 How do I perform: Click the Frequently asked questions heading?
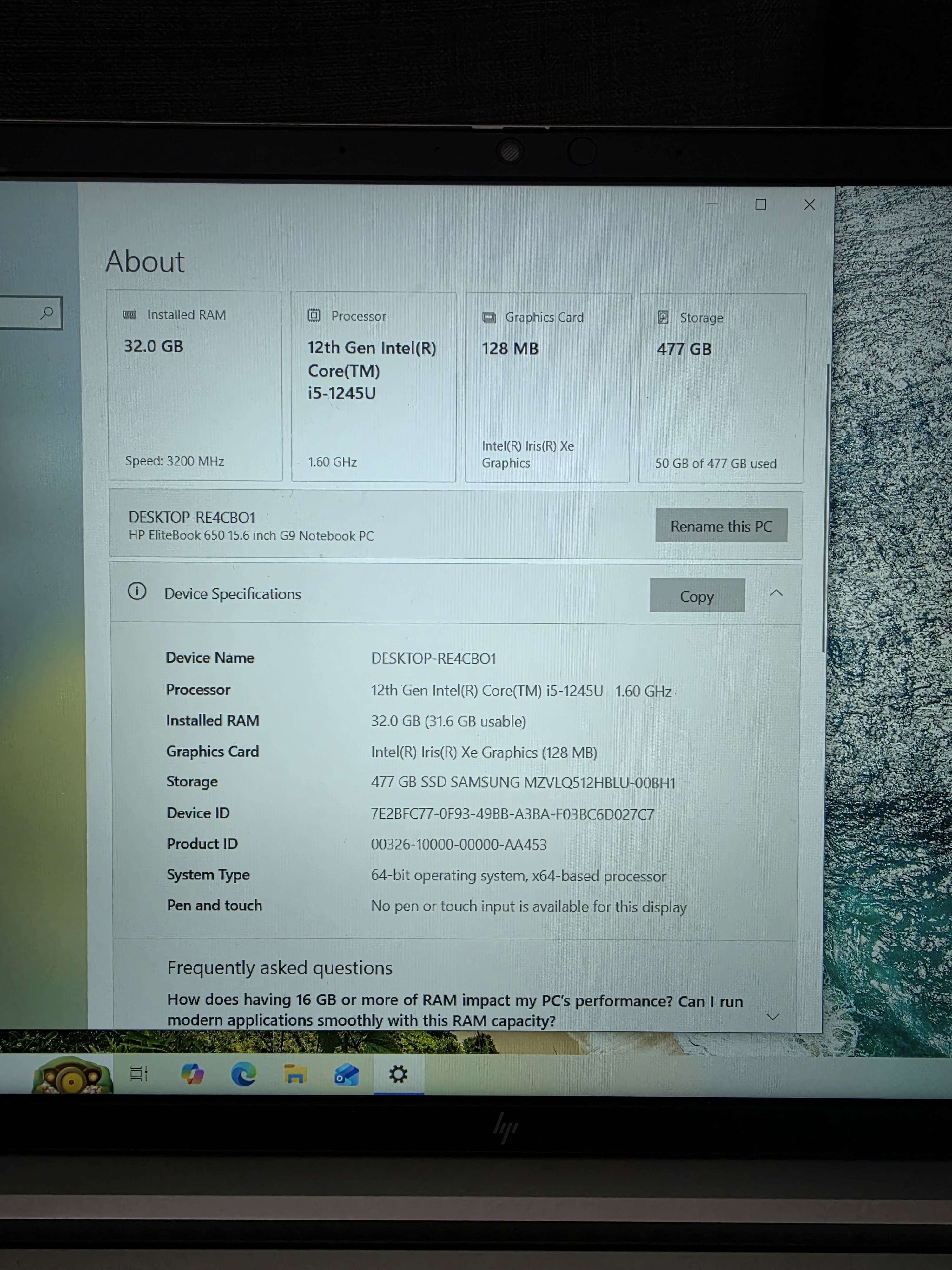[x=280, y=968]
